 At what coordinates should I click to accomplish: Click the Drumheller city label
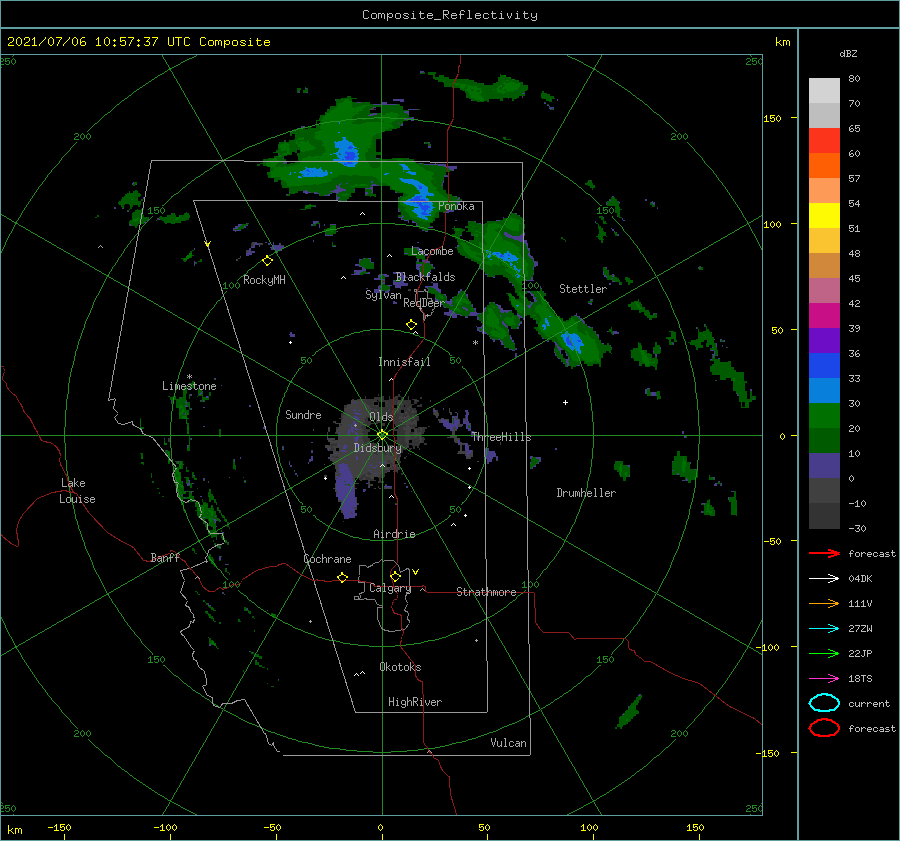coord(586,493)
